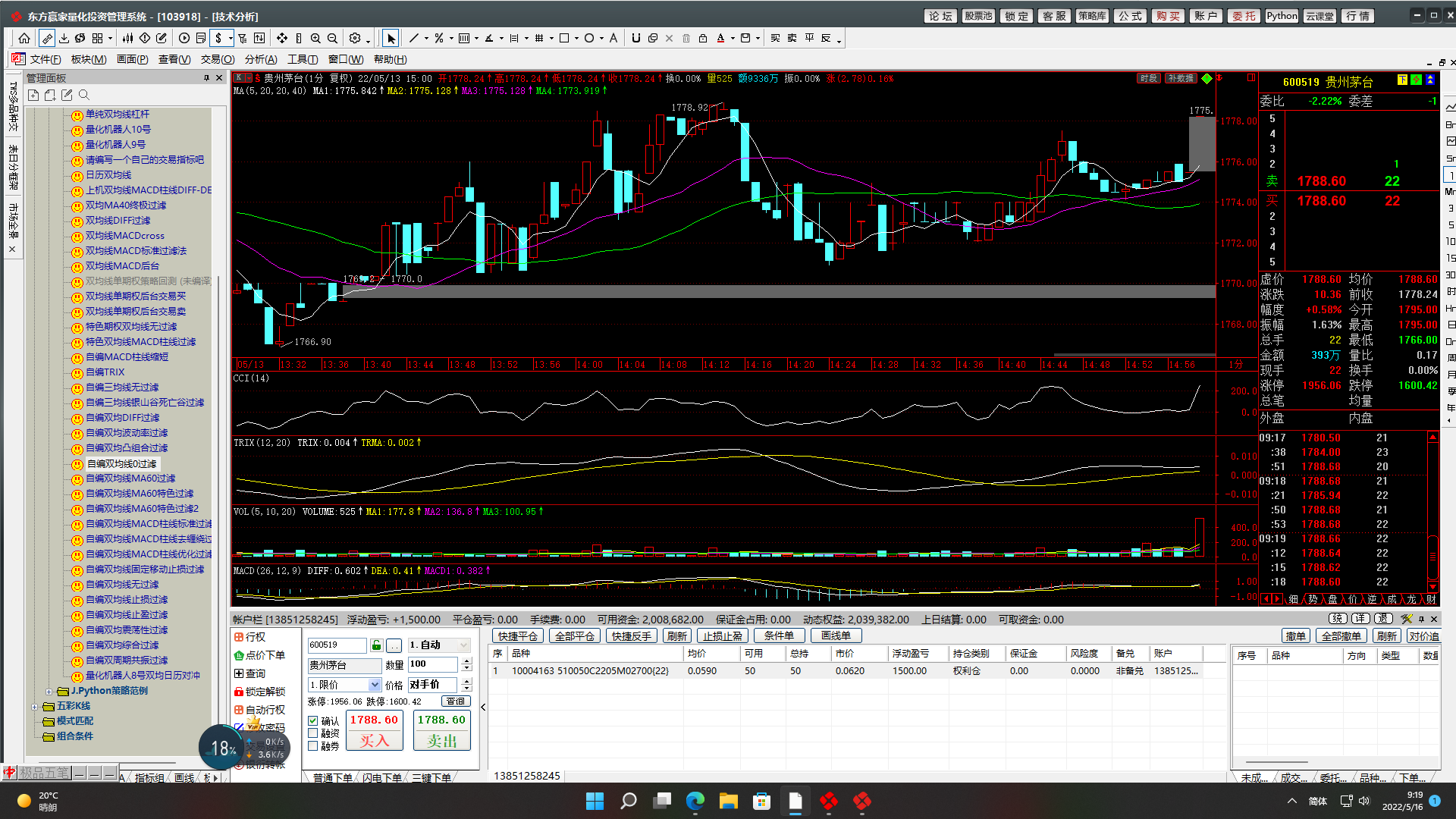Click the 卖 quick sell toolbar icon

792,38
